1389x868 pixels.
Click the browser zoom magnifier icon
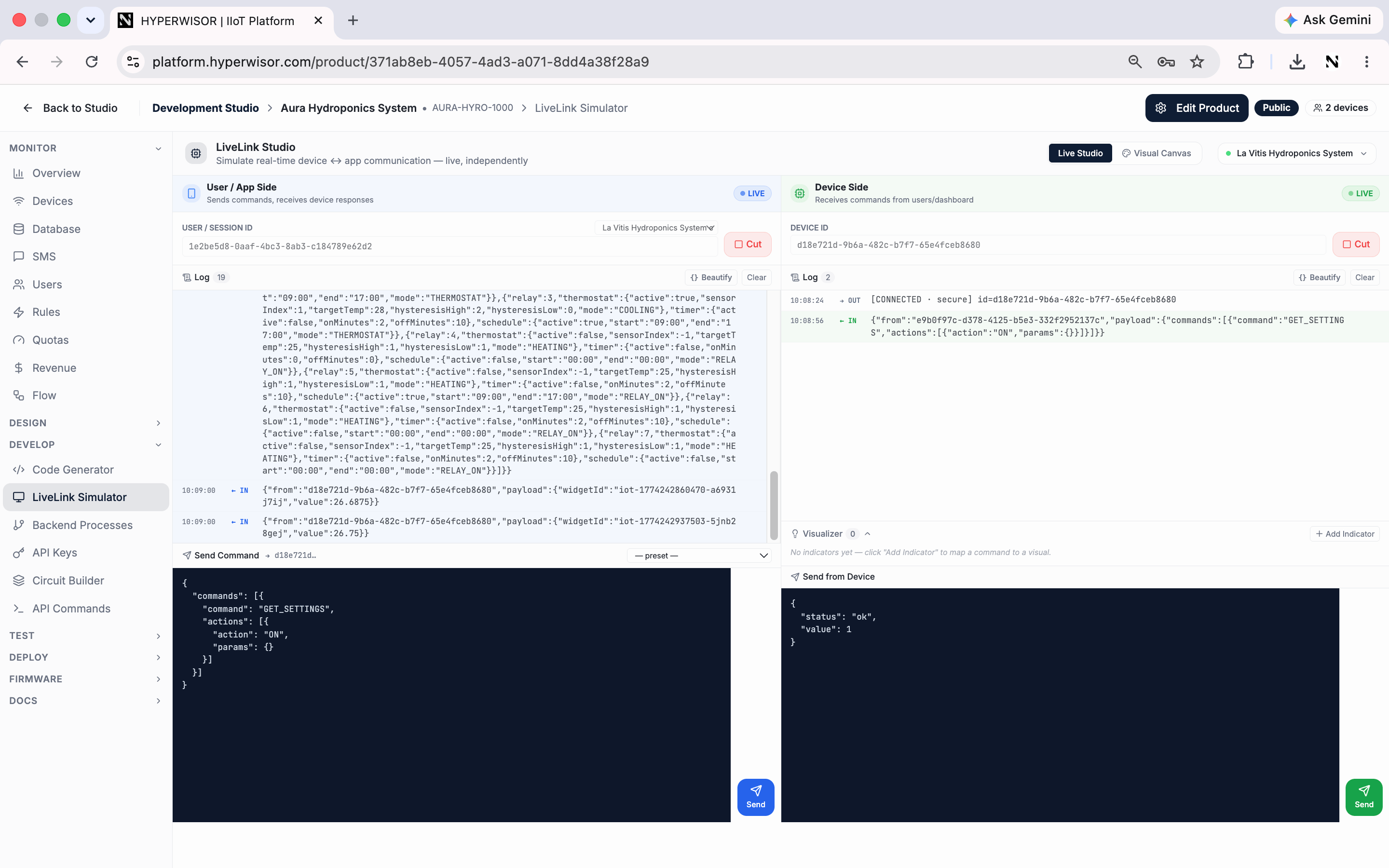tap(1135, 61)
